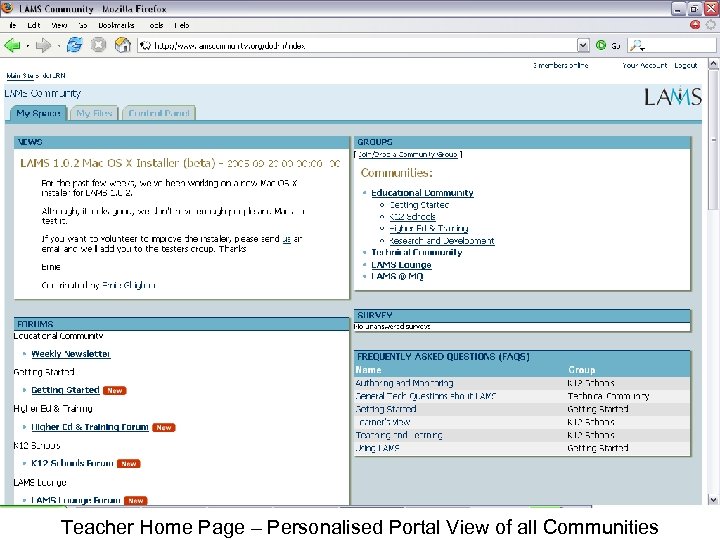Open the Teaching and Learning FAQ

tap(399, 435)
